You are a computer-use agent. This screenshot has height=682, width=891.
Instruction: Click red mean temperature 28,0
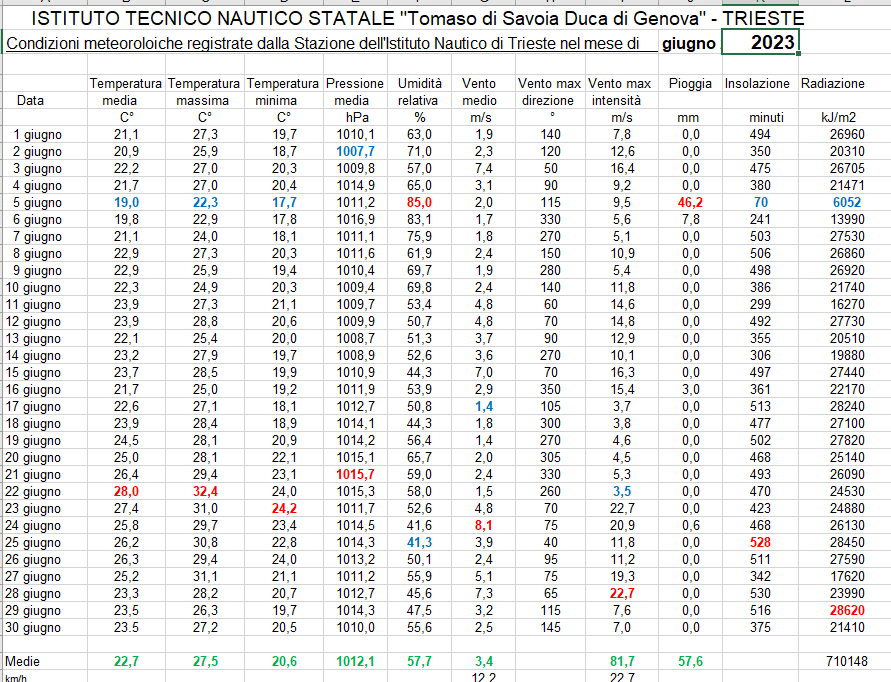(x=126, y=492)
